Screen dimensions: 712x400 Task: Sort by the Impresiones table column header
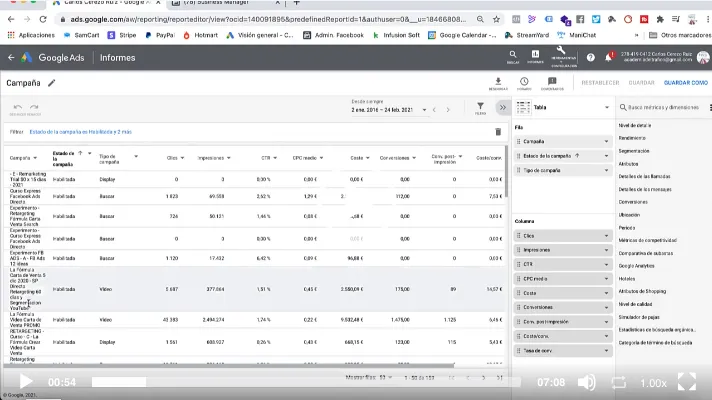point(210,158)
